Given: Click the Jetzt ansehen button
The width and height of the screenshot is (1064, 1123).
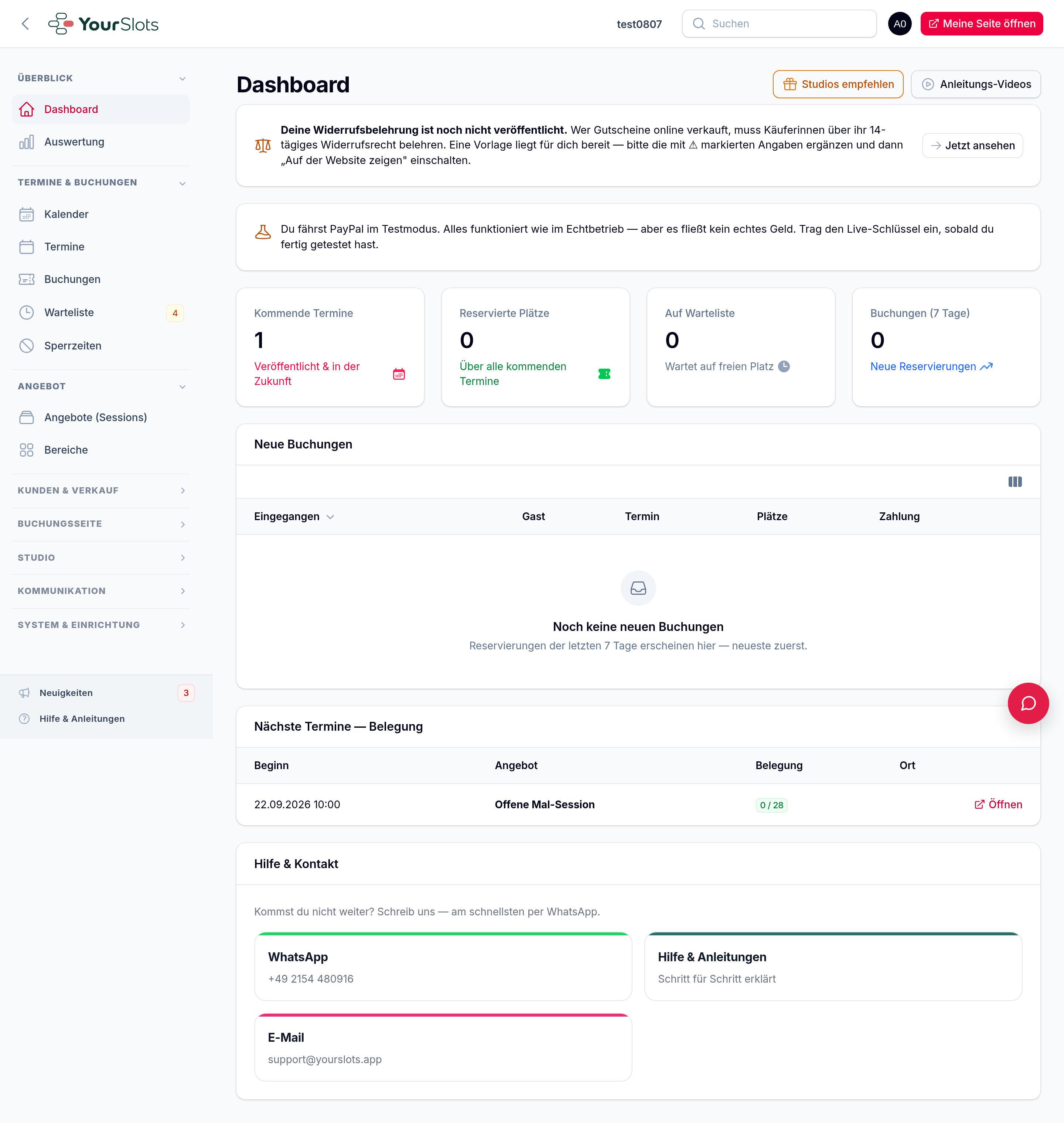Looking at the screenshot, I should 972,145.
